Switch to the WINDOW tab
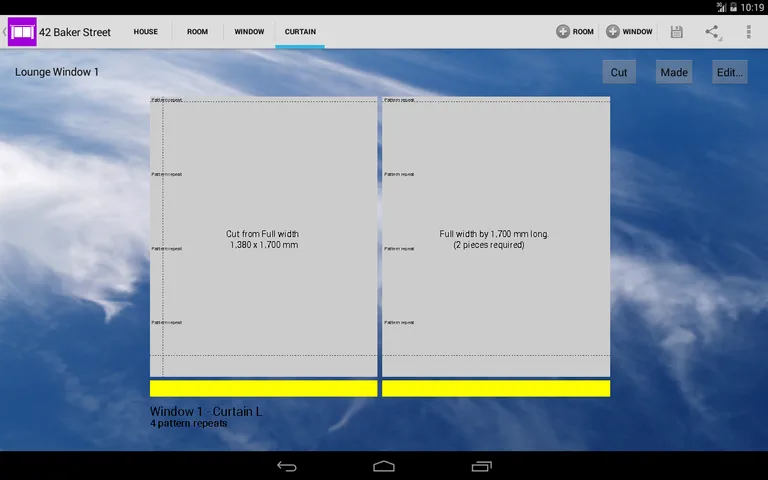This screenshot has width=768, height=480. click(249, 32)
